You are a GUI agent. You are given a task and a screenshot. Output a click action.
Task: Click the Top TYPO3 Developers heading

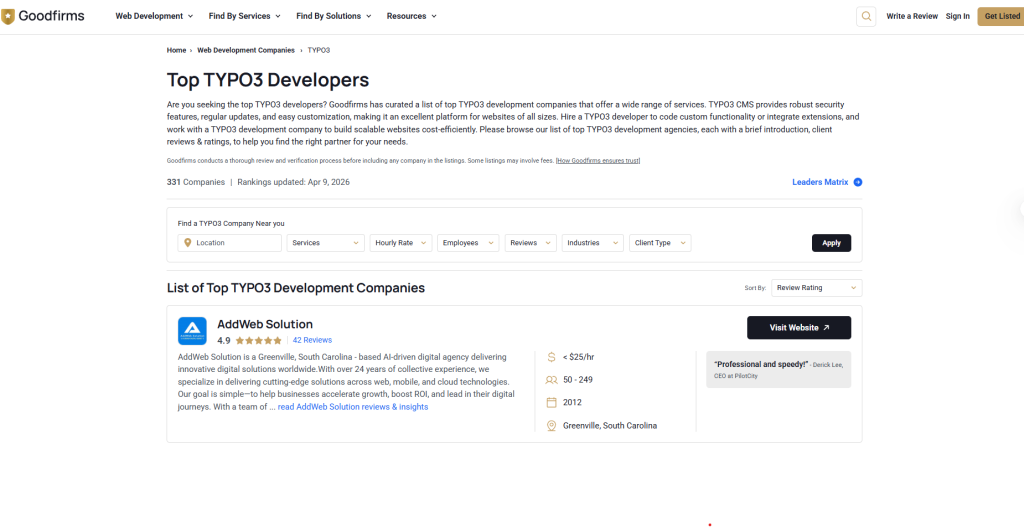click(268, 80)
